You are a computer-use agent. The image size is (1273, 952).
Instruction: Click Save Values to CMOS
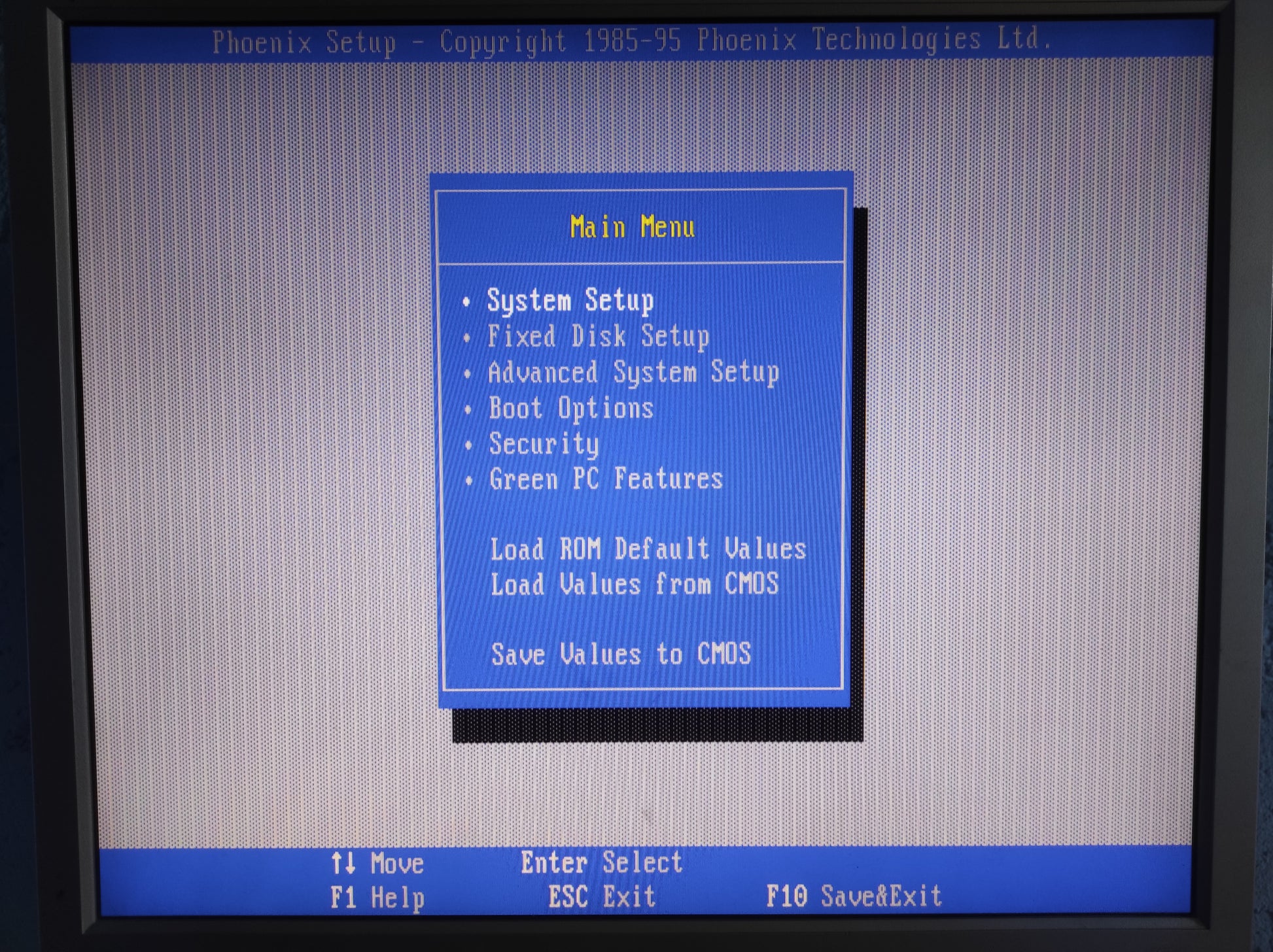pos(621,654)
